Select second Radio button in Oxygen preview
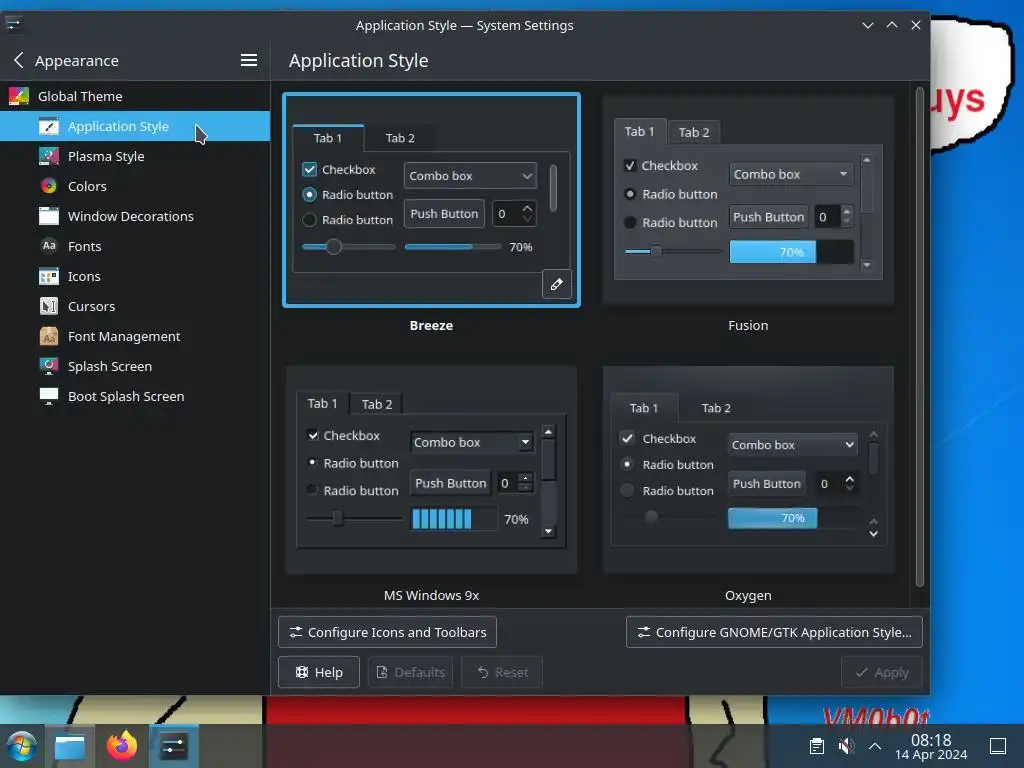 point(627,490)
